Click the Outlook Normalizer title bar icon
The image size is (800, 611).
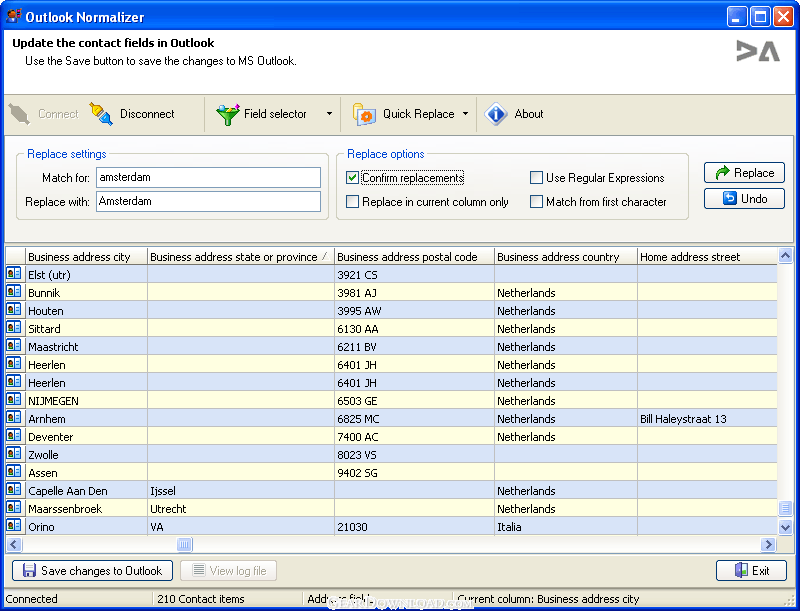coord(13,16)
